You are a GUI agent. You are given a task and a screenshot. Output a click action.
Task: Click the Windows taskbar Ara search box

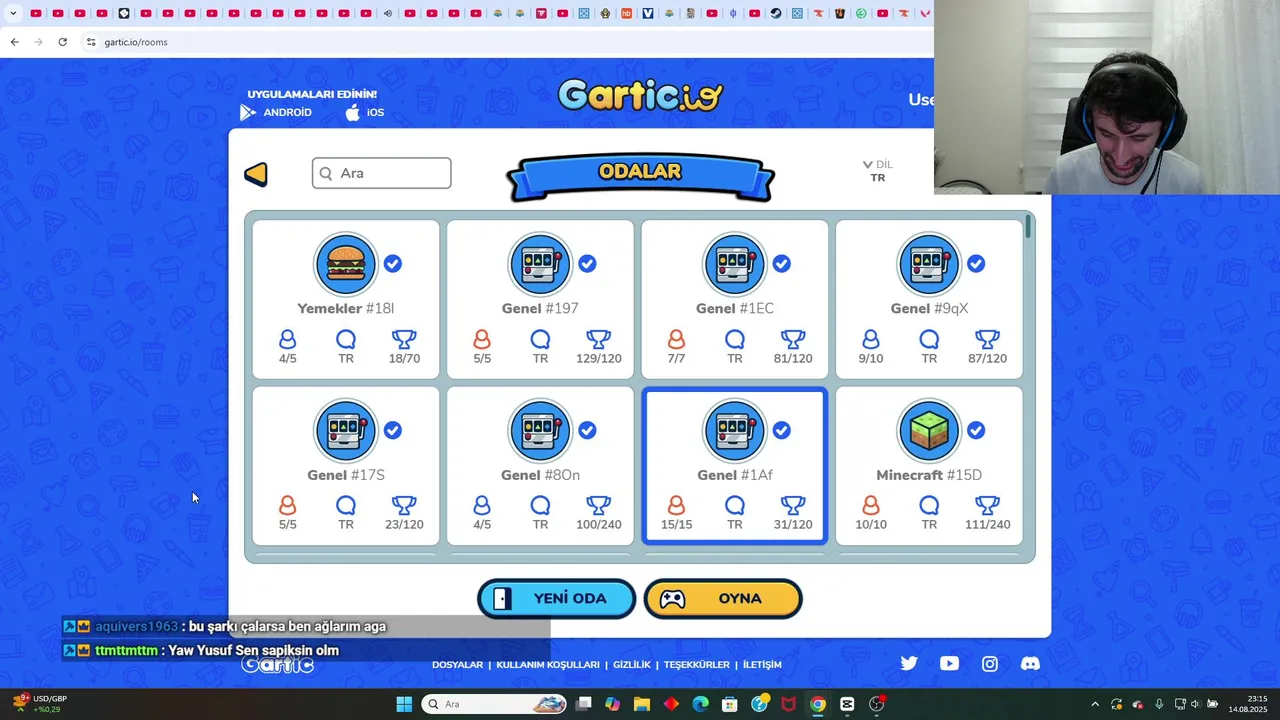[496, 704]
